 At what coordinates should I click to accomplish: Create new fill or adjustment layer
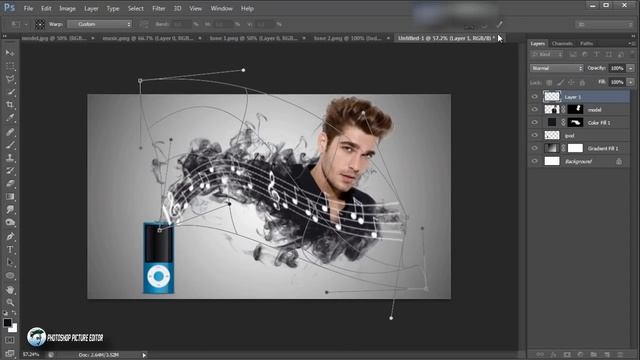click(580, 354)
